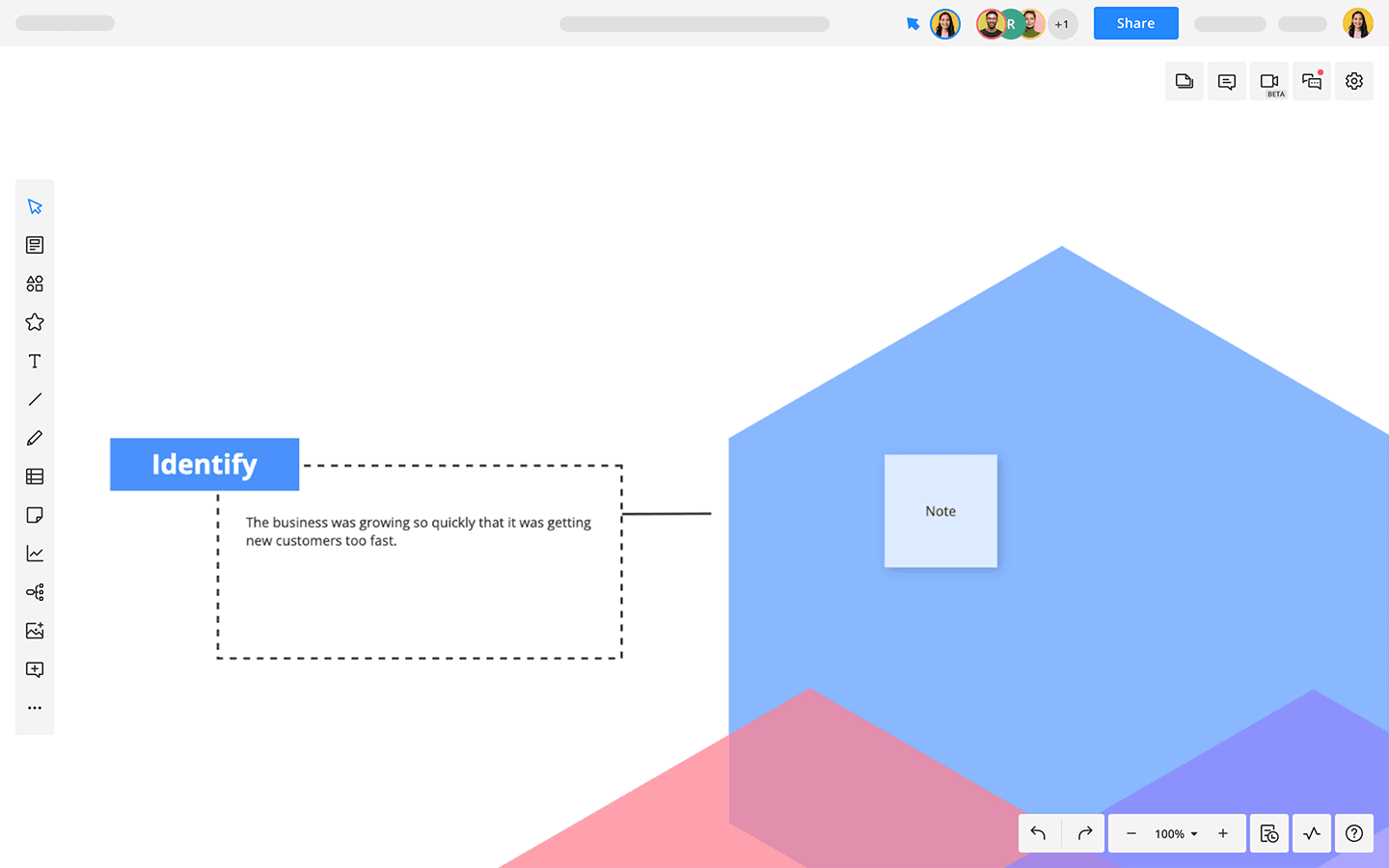Open the insert image tool
Screen dimensions: 1389x868
(35, 631)
